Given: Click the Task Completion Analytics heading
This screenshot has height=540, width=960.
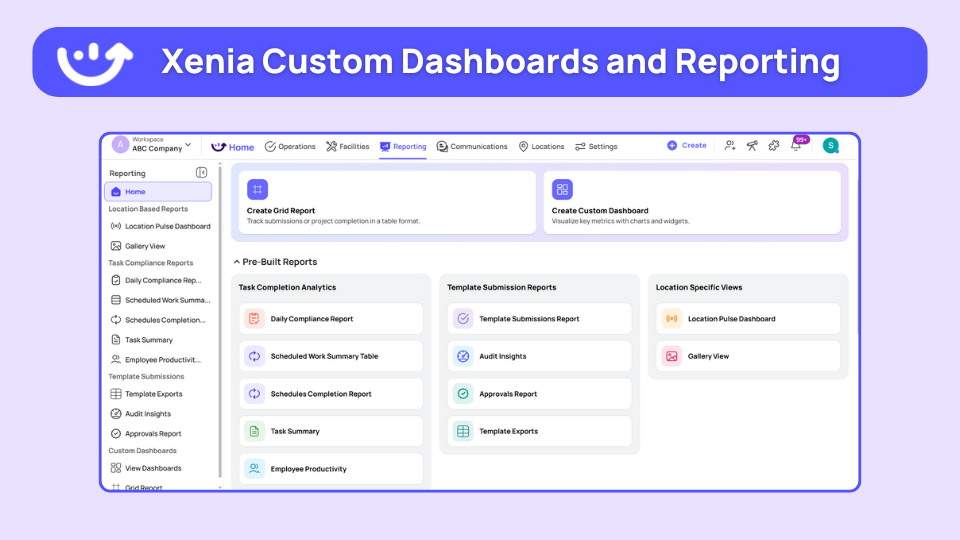Looking at the screenshot, I should point(287,287).
